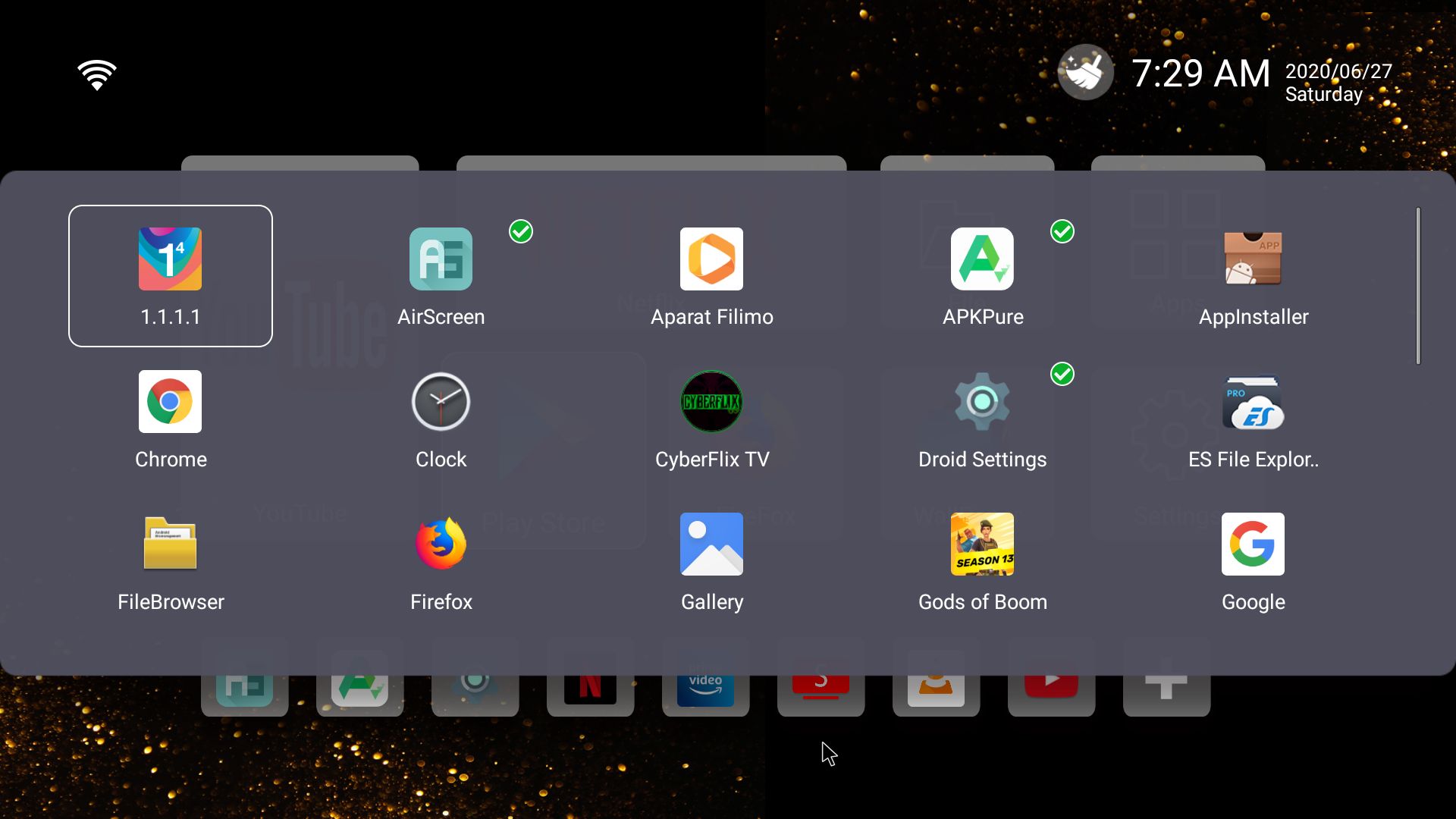This screenshot has height=819, width=1456.
Task: Launch the Aparat Filimo app
Action: (x=711, y=259)
